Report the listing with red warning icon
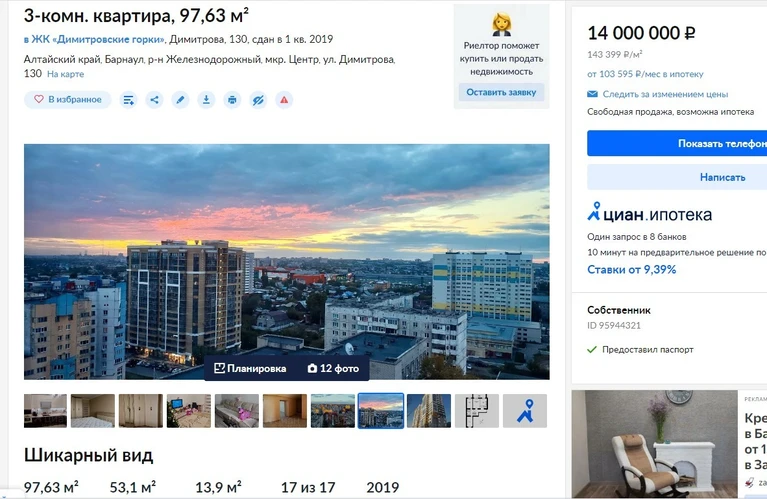The height and width of the screenshot is (499, 767). [284, 100]
